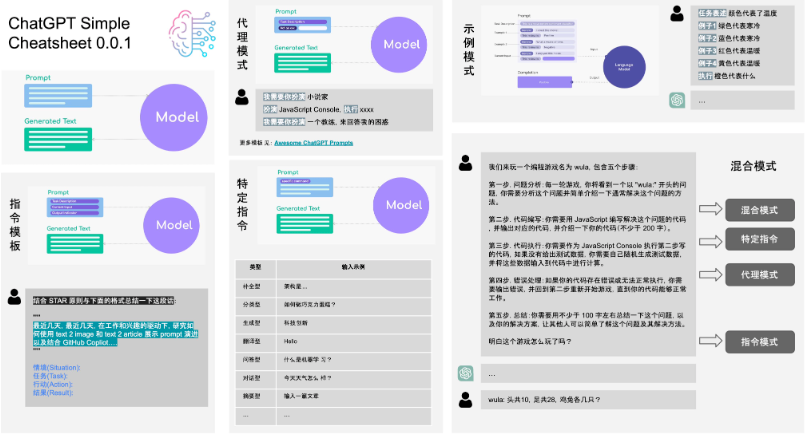Click the reply box under the color examples
806x435 pixels.
pos(742,101)
